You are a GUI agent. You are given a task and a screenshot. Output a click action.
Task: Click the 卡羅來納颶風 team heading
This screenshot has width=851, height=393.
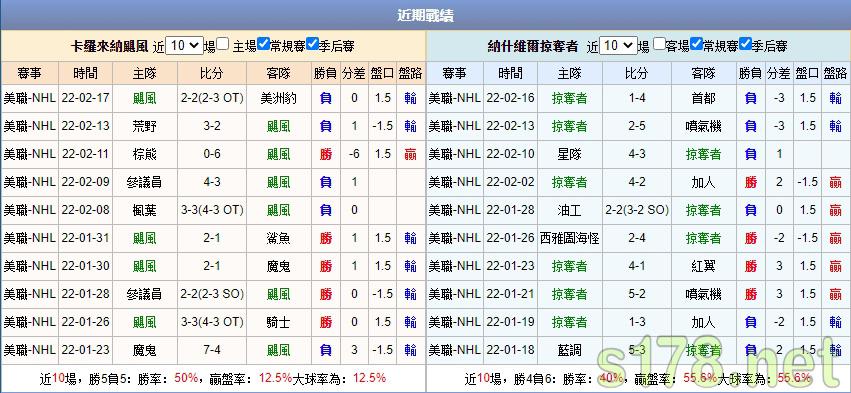[109, 46]
